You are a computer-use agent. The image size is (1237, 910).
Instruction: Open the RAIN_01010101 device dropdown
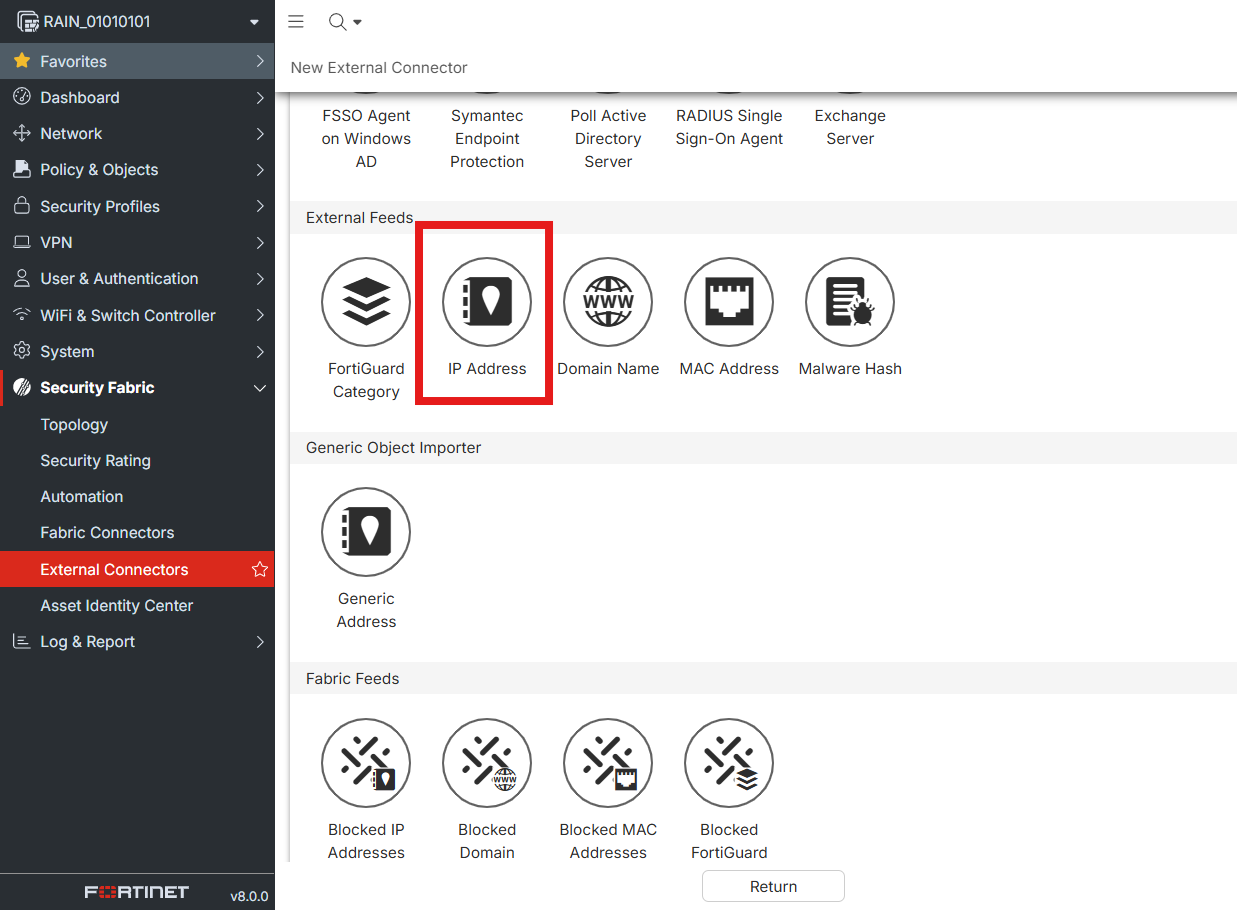click(x=137, y=21)
